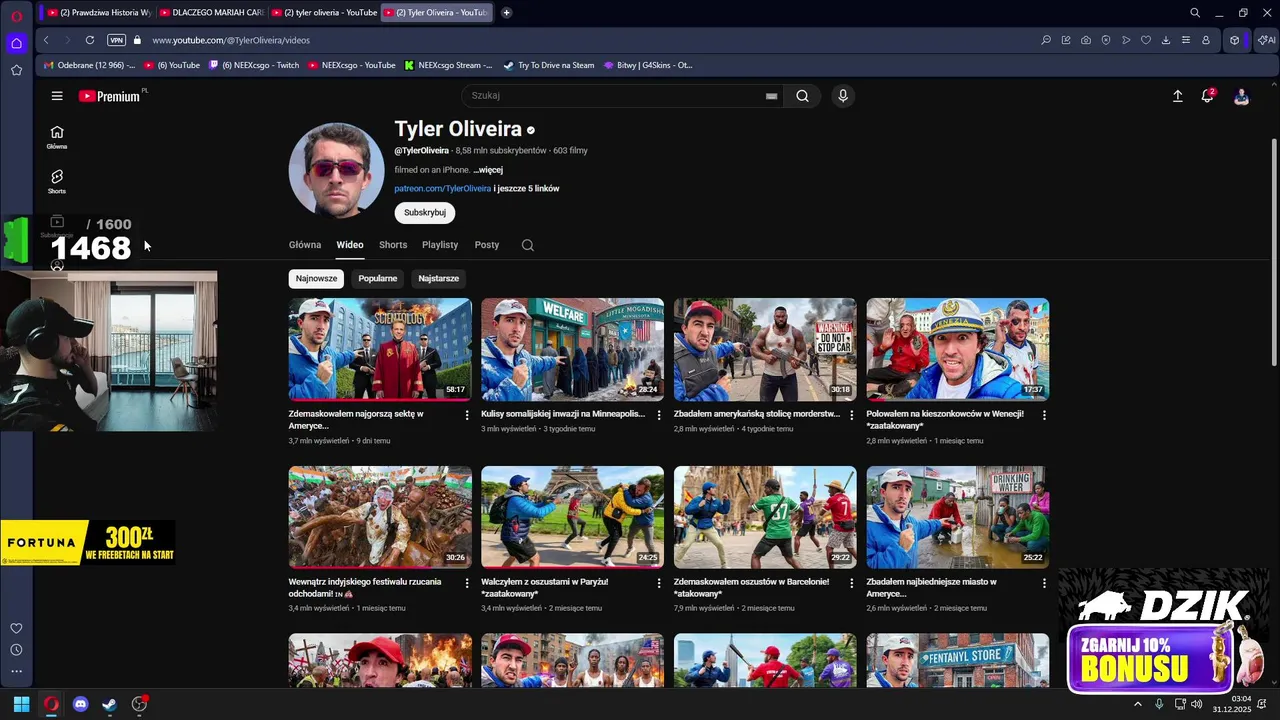Open more options for Zdemaskowałem oszustów w Barcelonie

[x=851, y=583]
